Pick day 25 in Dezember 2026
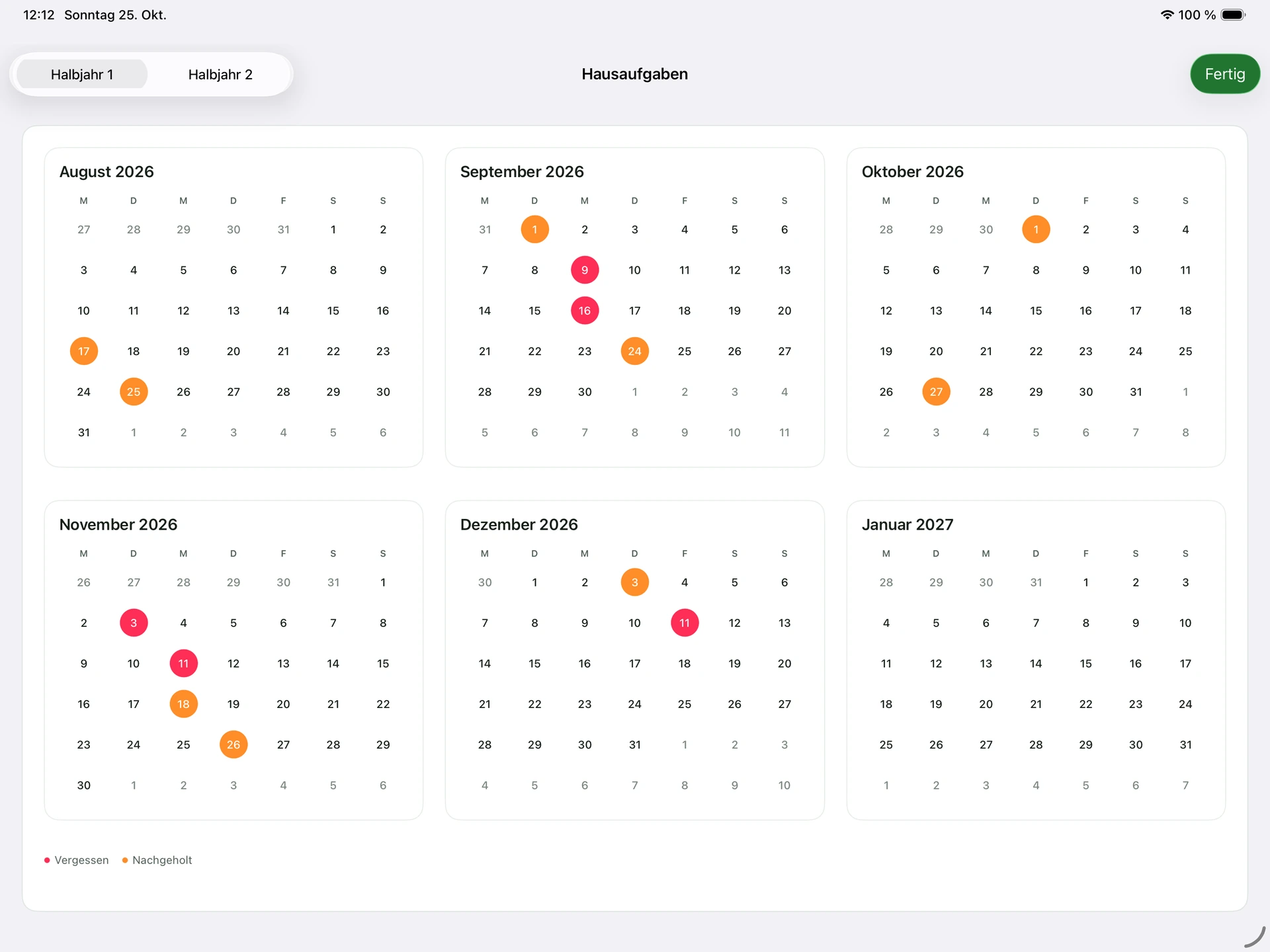The image size is (1270, 952). point(685,704)
